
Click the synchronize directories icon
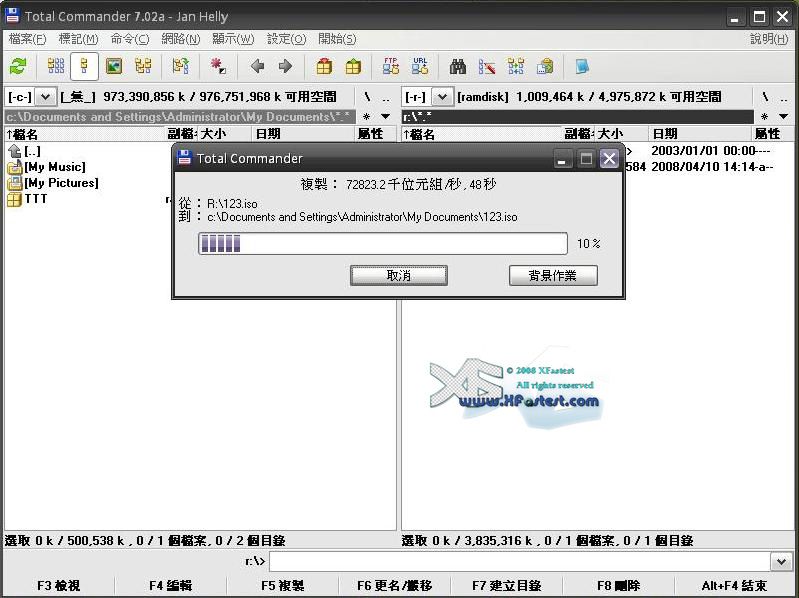[x=516, y=66]
